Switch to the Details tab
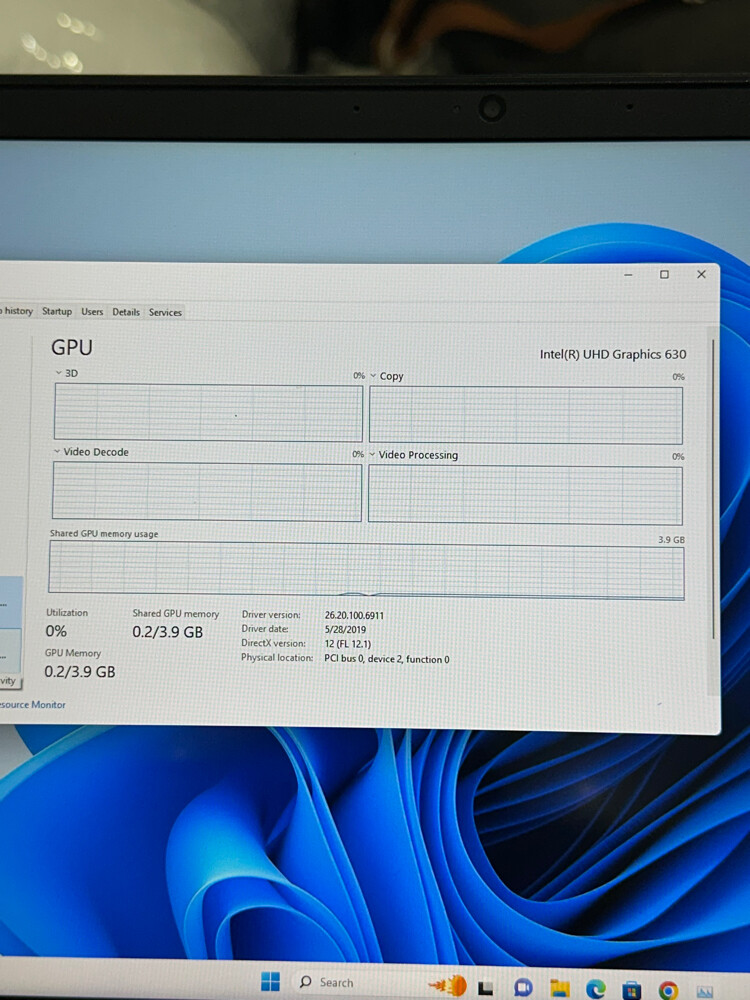Screen dimensions: 750x1000 coord(126,312)
